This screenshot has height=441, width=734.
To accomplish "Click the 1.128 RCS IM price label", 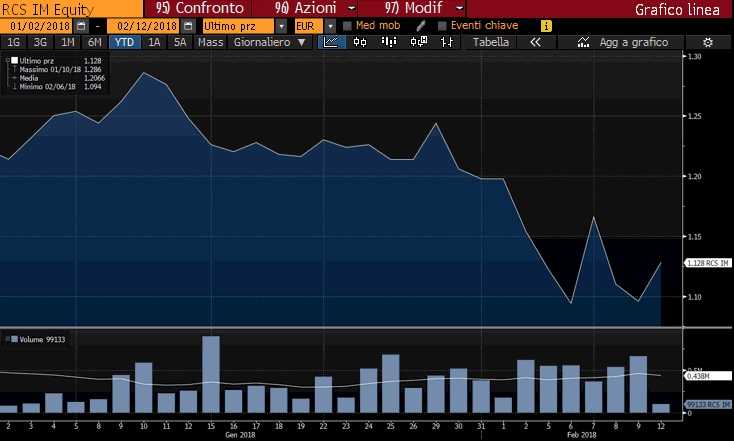I will coord(708,263).
